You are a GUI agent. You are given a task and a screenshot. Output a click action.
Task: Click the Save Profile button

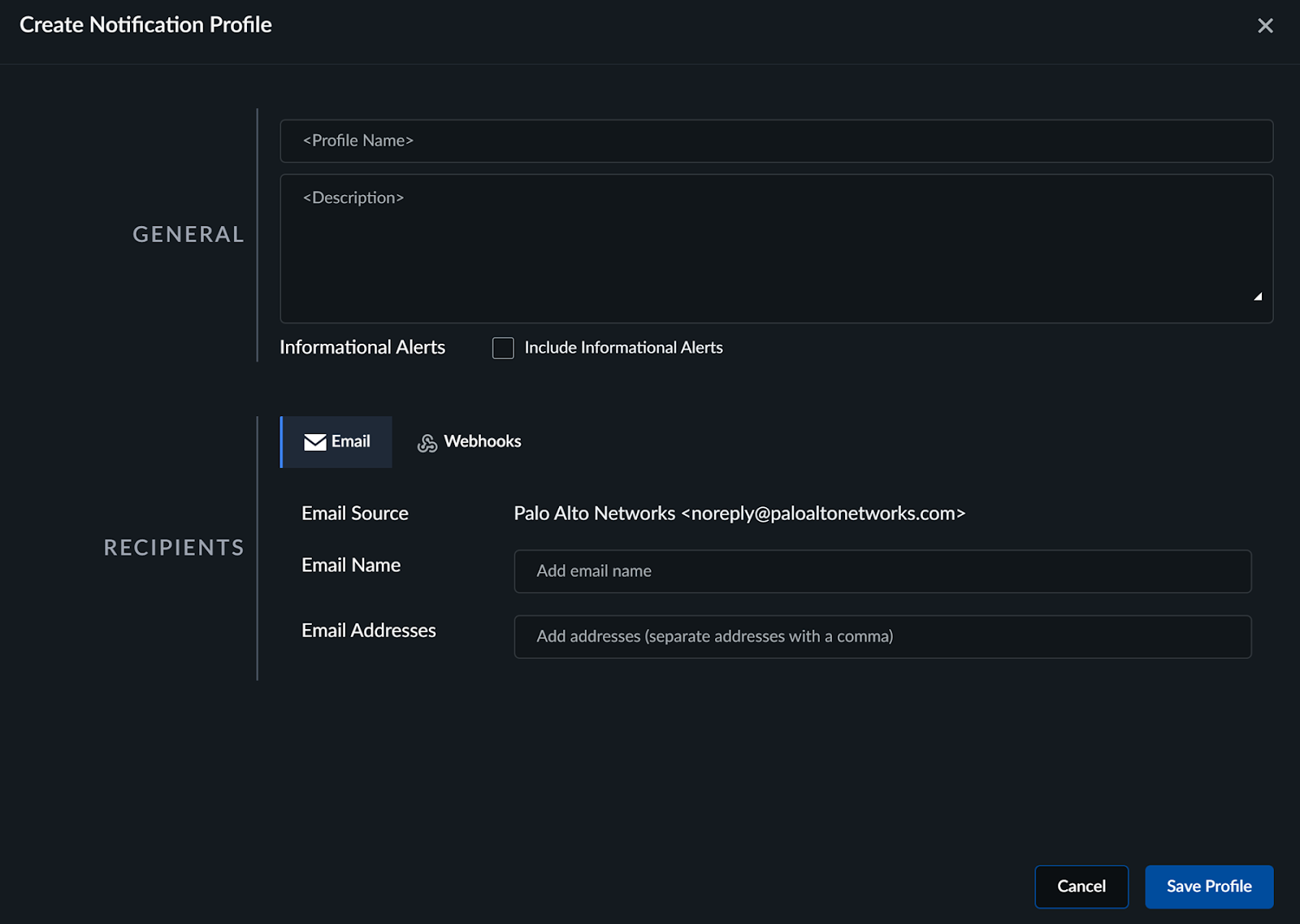click(x=1208, y=887)
